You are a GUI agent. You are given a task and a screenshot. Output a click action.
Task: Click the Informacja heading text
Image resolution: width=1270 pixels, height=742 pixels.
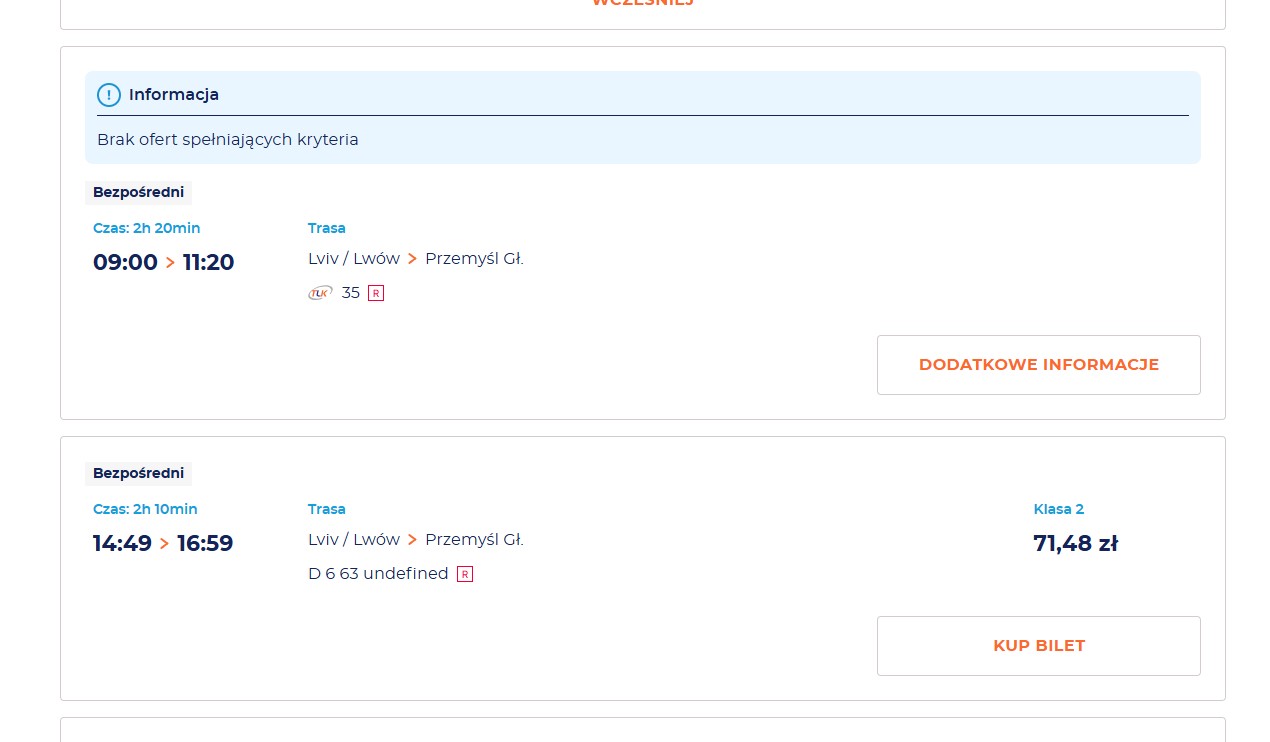[174, 95]
